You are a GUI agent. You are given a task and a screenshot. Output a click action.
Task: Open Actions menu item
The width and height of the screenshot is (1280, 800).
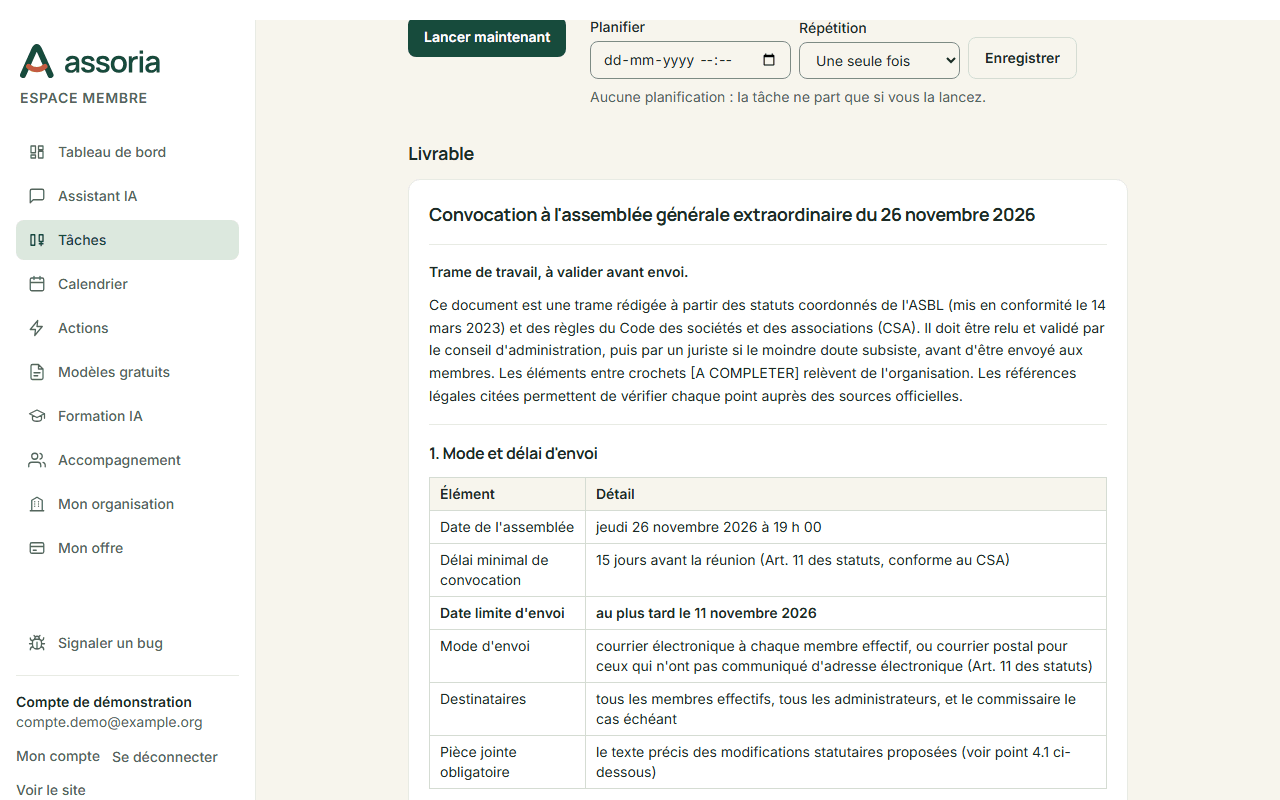click(x=127, y=328)
